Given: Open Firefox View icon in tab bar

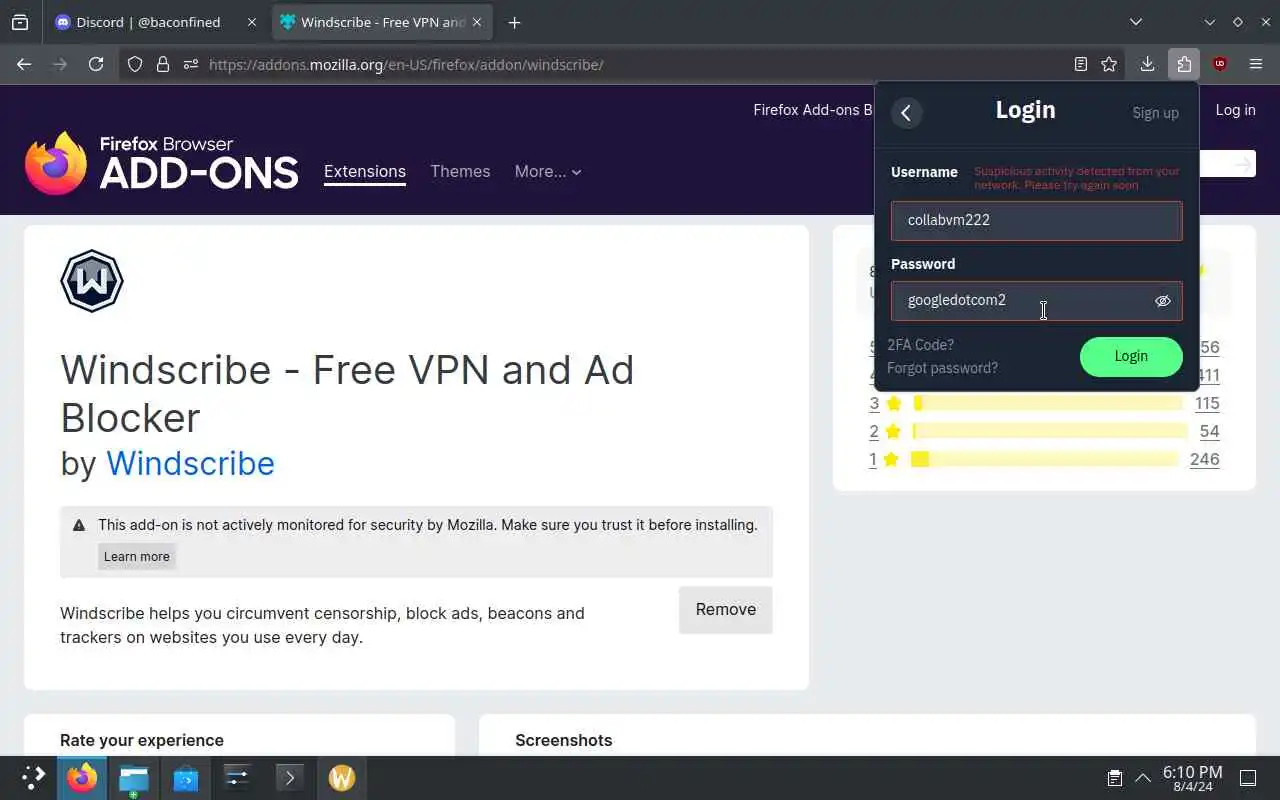Looking at the screenshot, I should [20, 22].
